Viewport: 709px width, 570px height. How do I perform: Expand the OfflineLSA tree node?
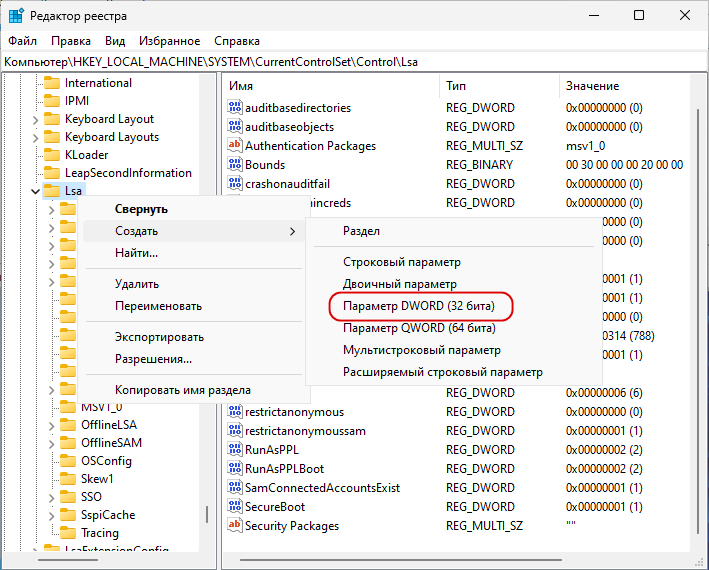(51, 426)
